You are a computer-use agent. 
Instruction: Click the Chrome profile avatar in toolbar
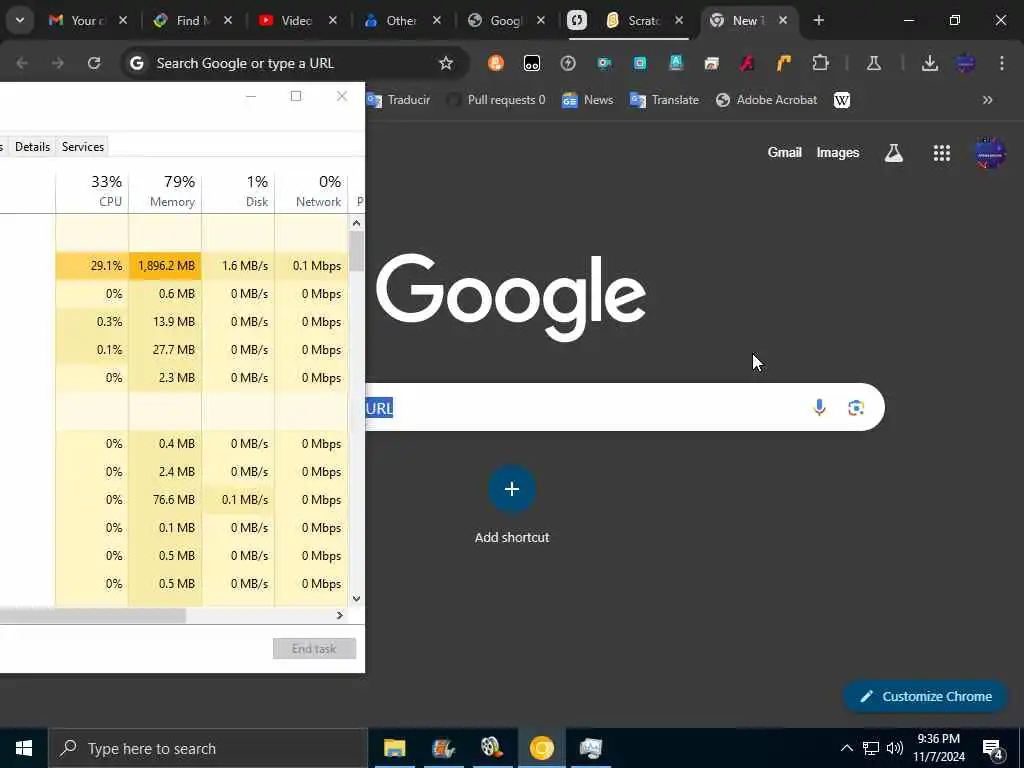[966, 63]
